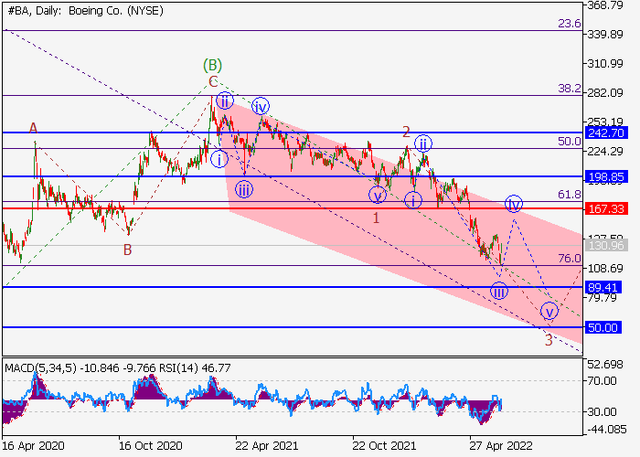Select the 310.99 price axis value
This screenshot has height=457, width=640.
605,64
